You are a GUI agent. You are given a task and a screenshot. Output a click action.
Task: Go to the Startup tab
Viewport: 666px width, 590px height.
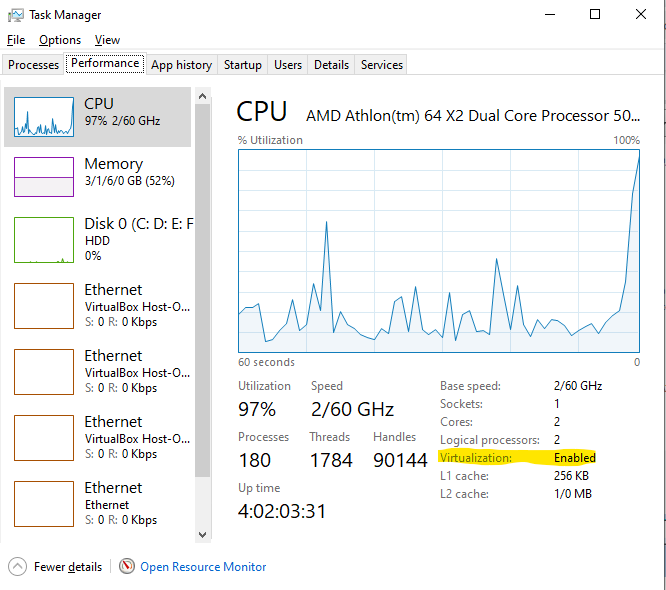[x=242, y=65]
